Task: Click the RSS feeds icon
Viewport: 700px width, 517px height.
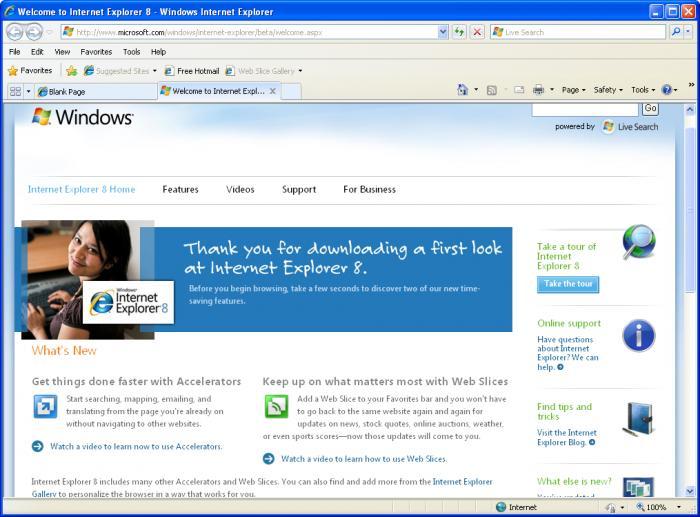Action: (492, 90)
